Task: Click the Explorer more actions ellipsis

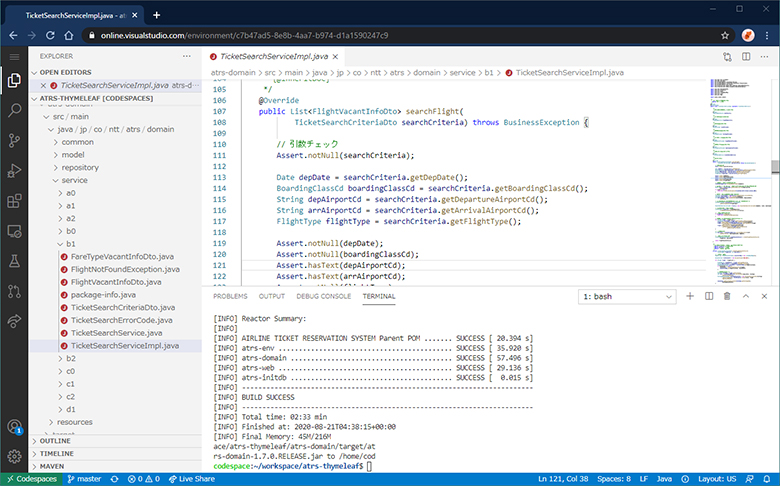Action: (x=187, y=56)
